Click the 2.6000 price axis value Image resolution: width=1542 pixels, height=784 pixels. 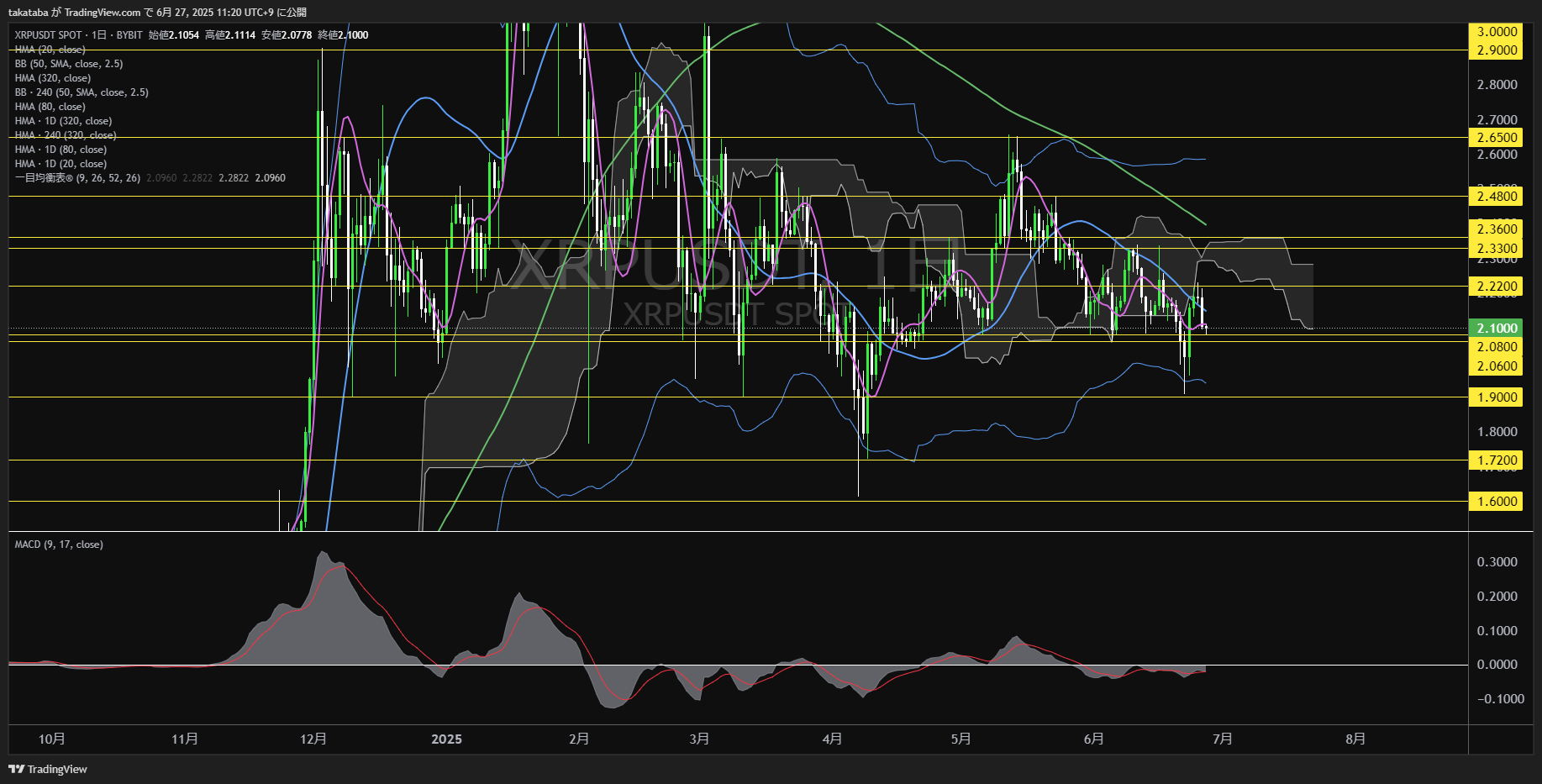click(x=1497, y=155)
